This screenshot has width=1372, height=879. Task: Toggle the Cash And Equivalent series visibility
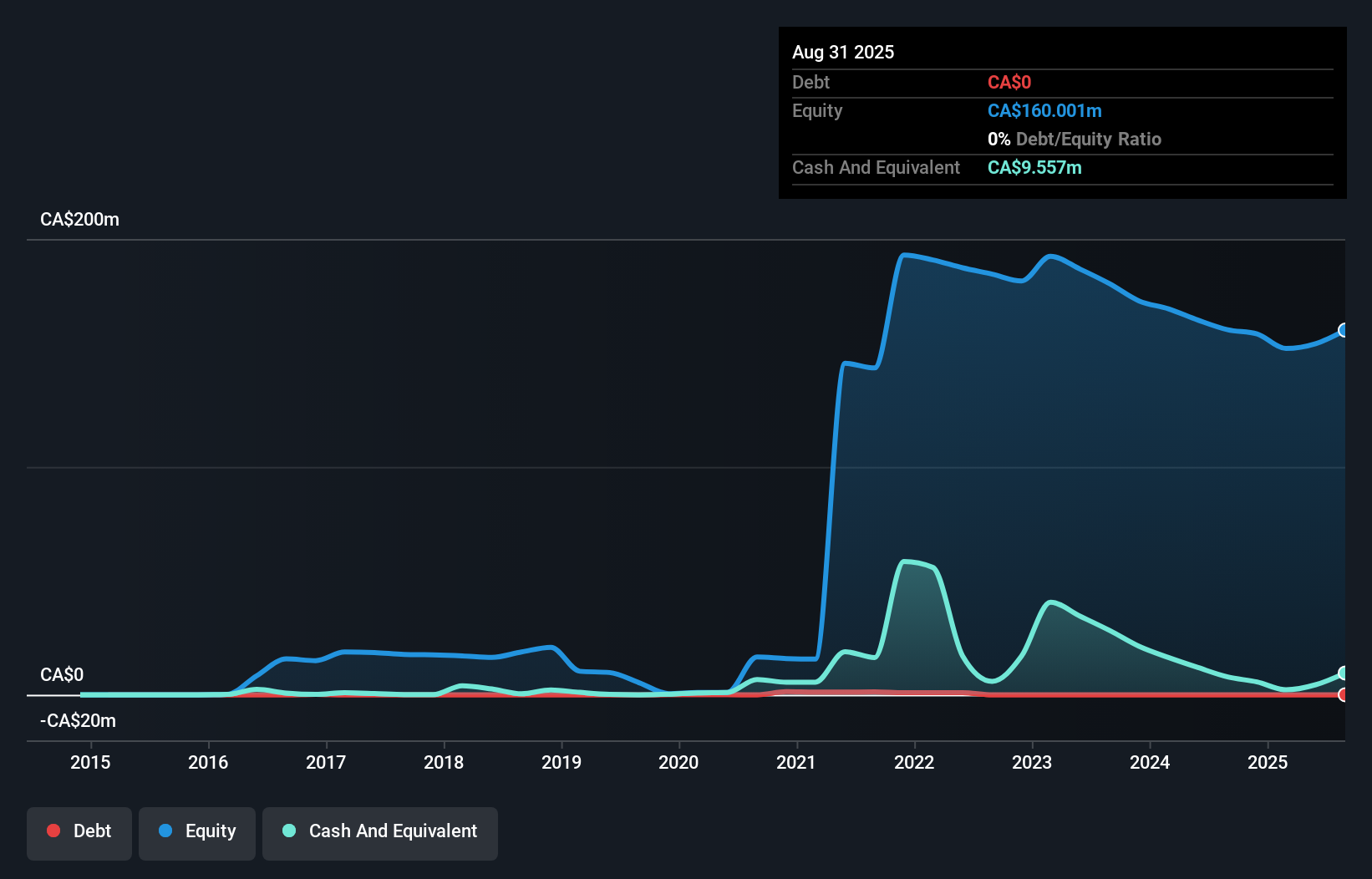(x=379, y=833)
